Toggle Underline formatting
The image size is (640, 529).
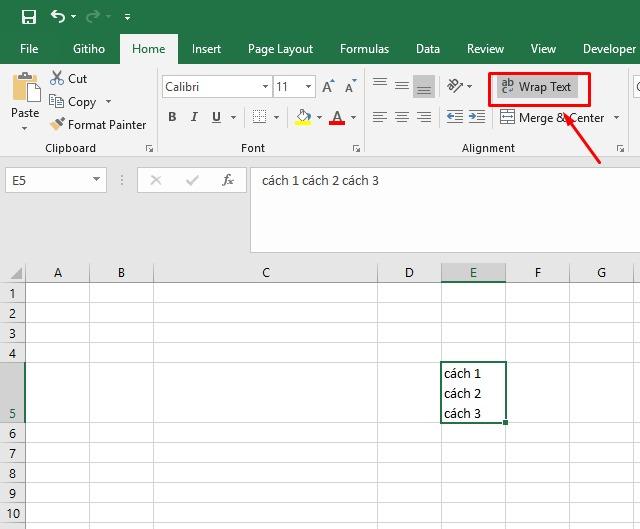[x=216, y=117]
